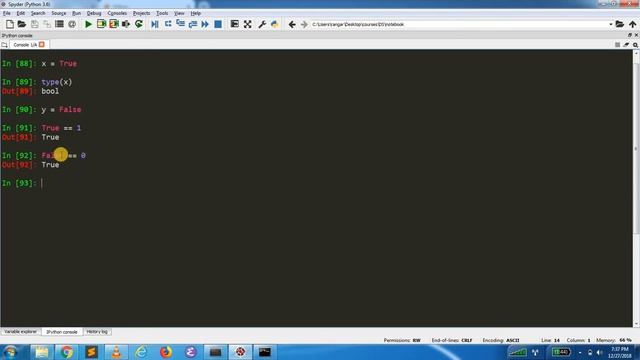Viewport: 640px width, 360px height.
Task: Browse console tabs icon left of Console 1/A
Action: click(4, 45)
